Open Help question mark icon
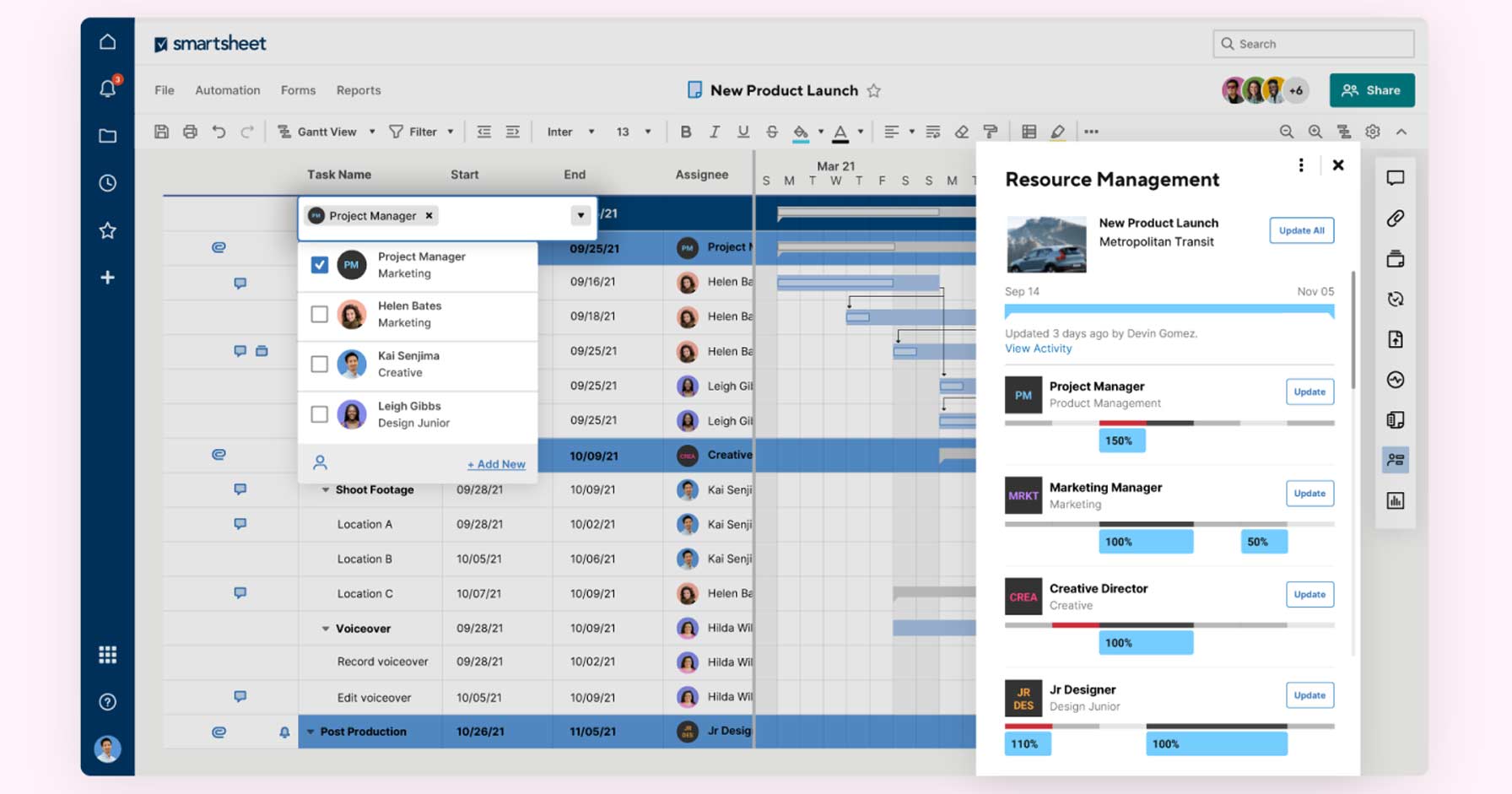This screenshot has width=1512, height=794. pos(107,702)
